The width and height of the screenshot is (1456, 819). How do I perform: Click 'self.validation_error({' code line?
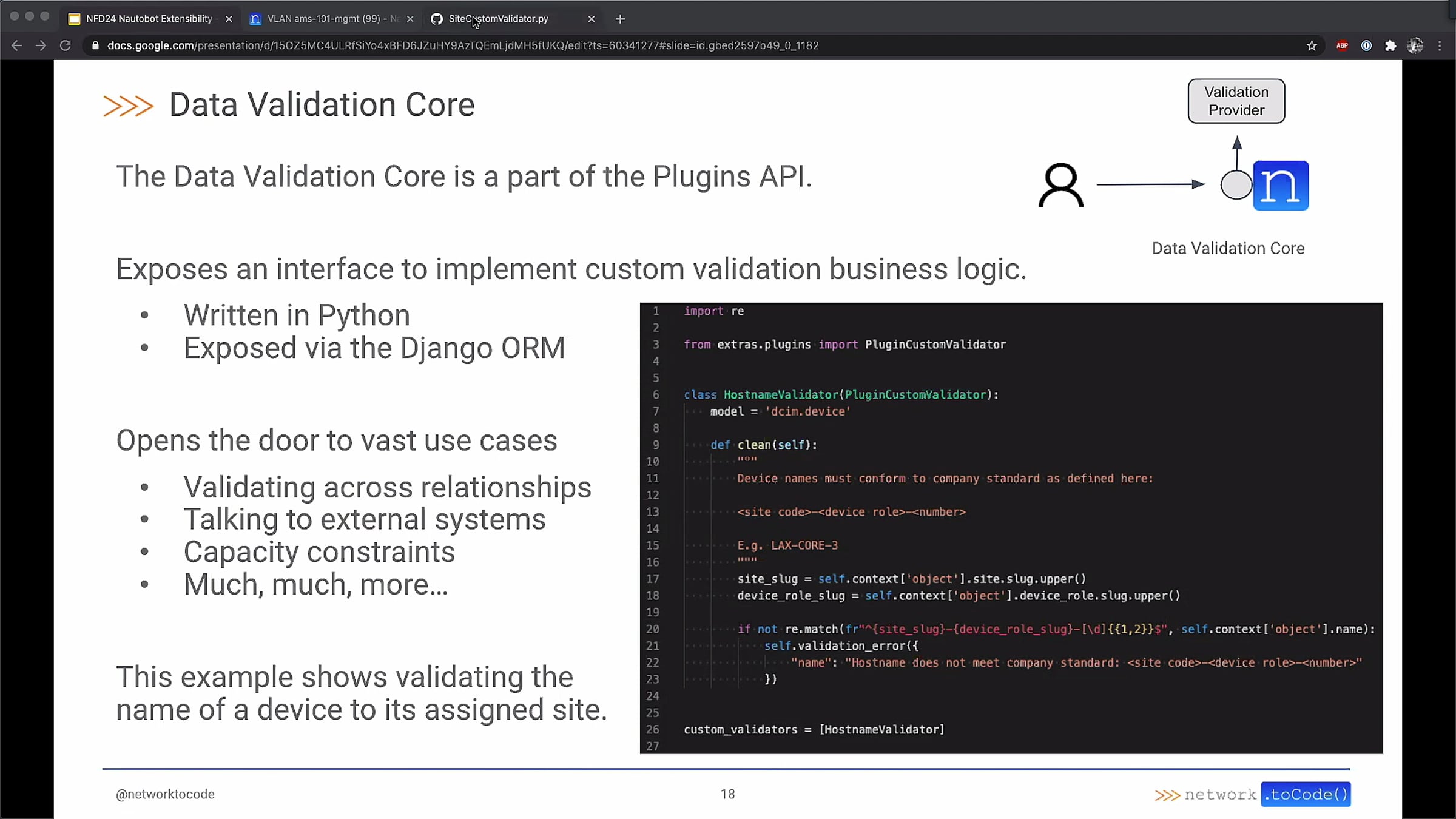pyautogui.click(x=841, y=646)
